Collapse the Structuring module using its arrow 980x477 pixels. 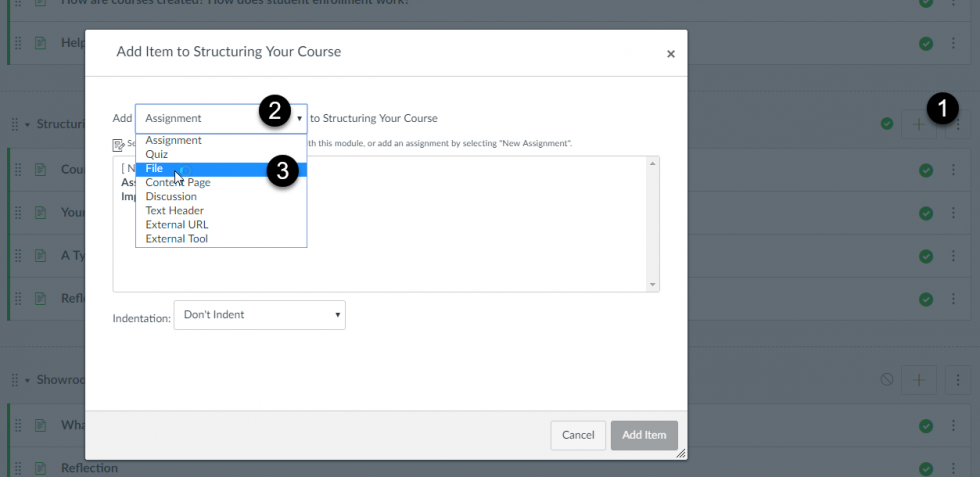click(x=28, y=124)
